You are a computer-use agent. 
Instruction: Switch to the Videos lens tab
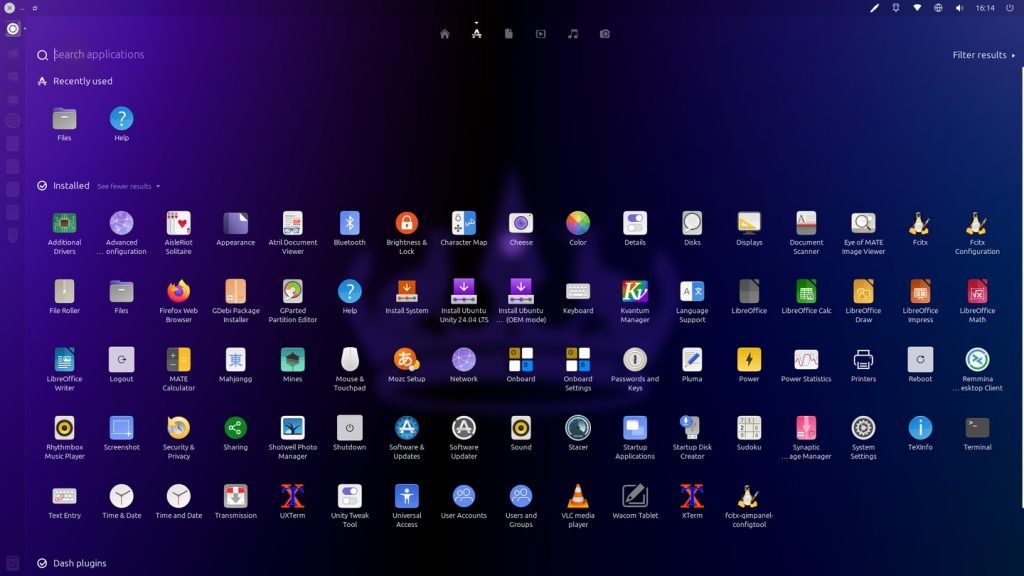tap(540, 33)
